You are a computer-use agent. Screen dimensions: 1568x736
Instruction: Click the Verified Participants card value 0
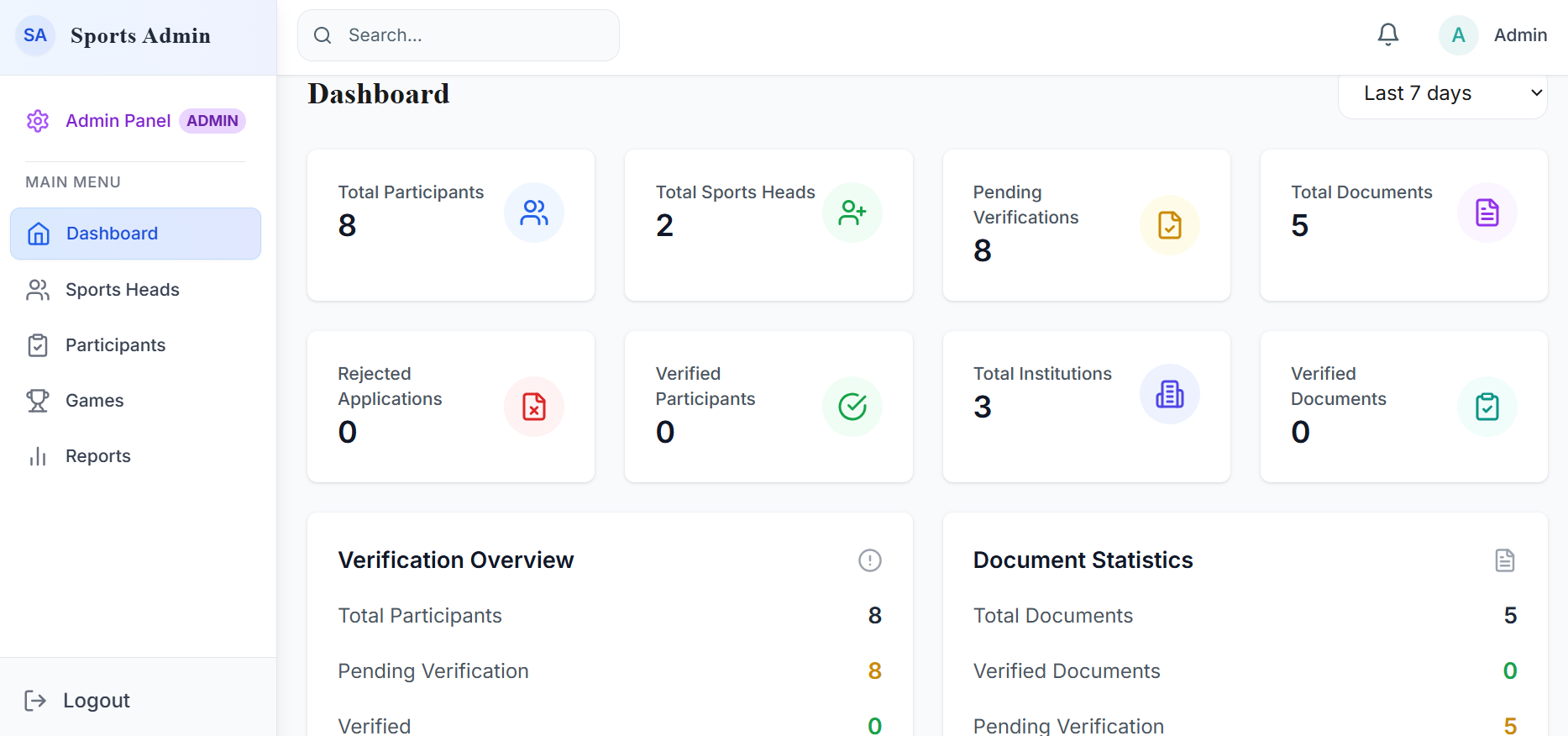[x=665, y=432]
